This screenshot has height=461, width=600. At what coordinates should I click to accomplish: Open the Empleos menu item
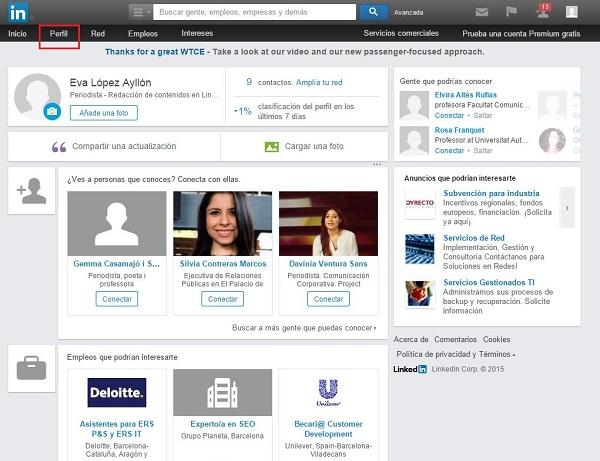click(x=142, y=34)
